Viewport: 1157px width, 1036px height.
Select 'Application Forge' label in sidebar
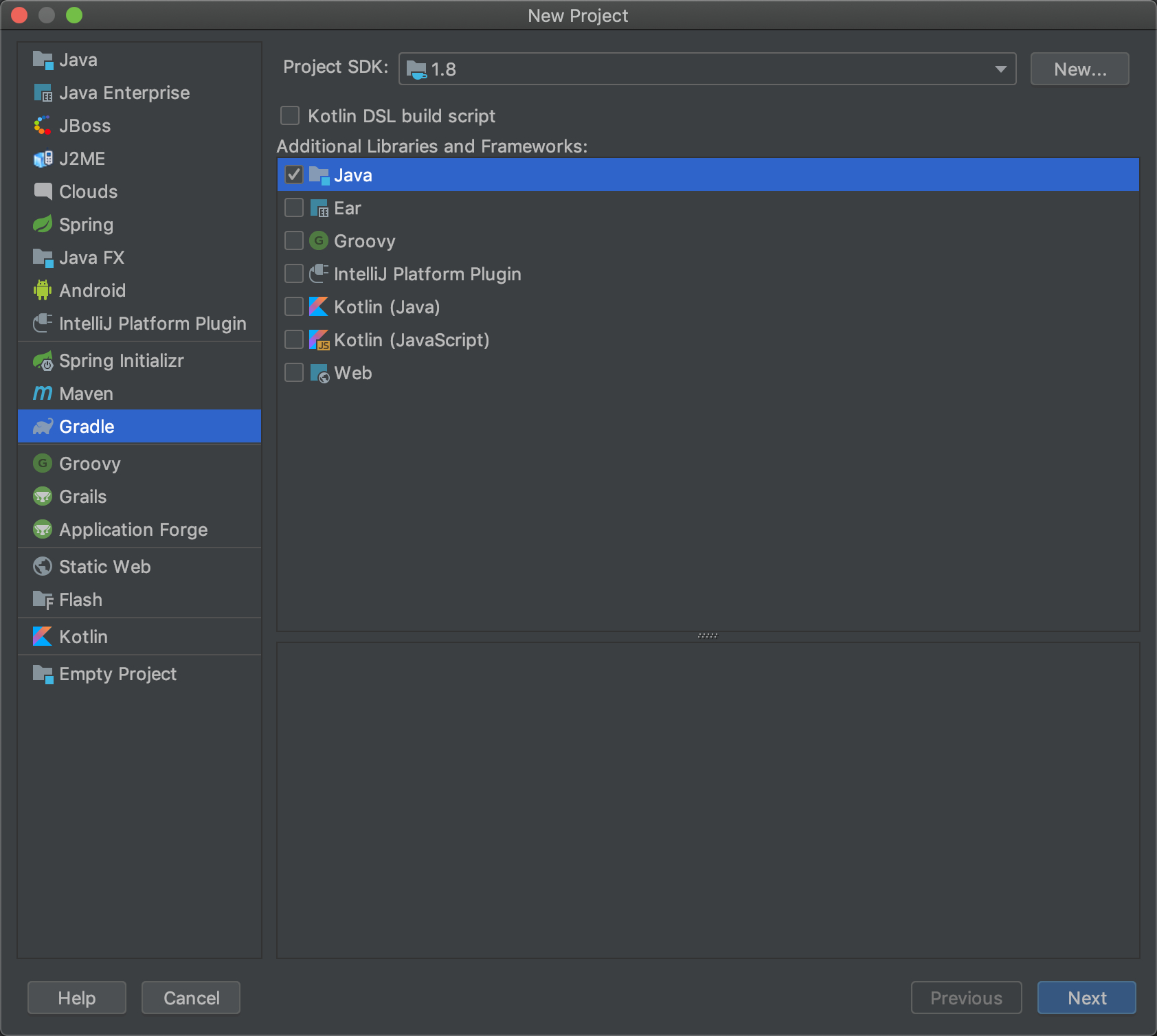click(x=133, y=530)
